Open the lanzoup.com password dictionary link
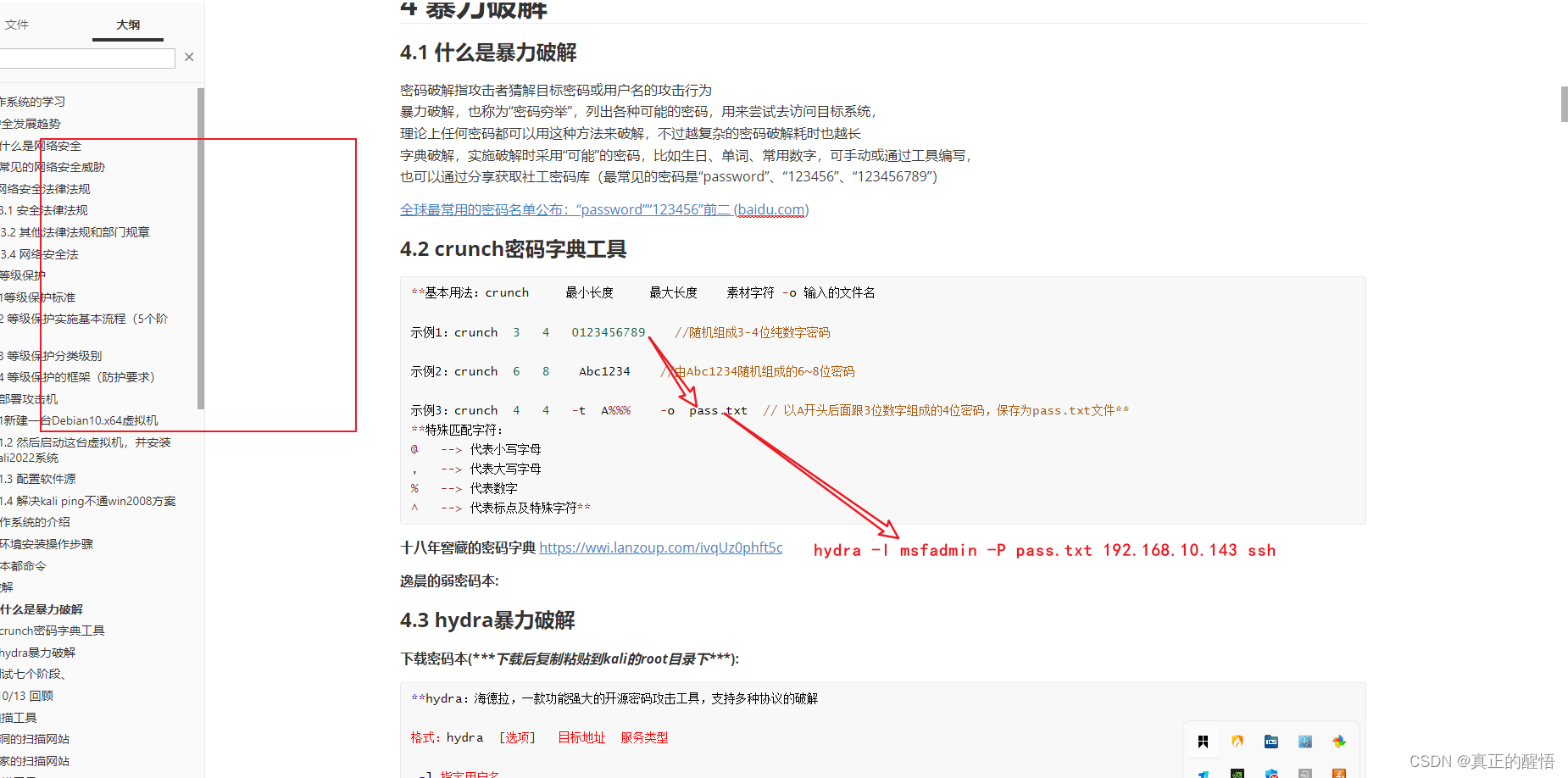The width and height of the screenshot is (1568, 778). coord(661,547)
